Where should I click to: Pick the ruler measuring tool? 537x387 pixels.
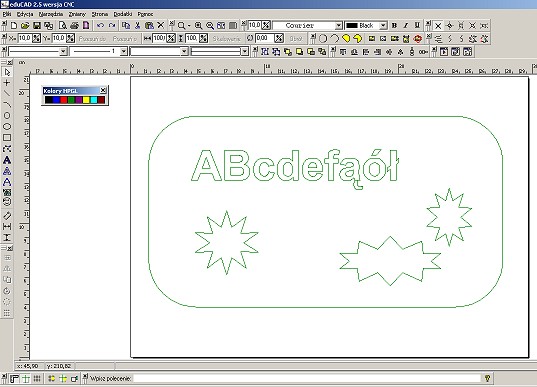tap(7, 215)
